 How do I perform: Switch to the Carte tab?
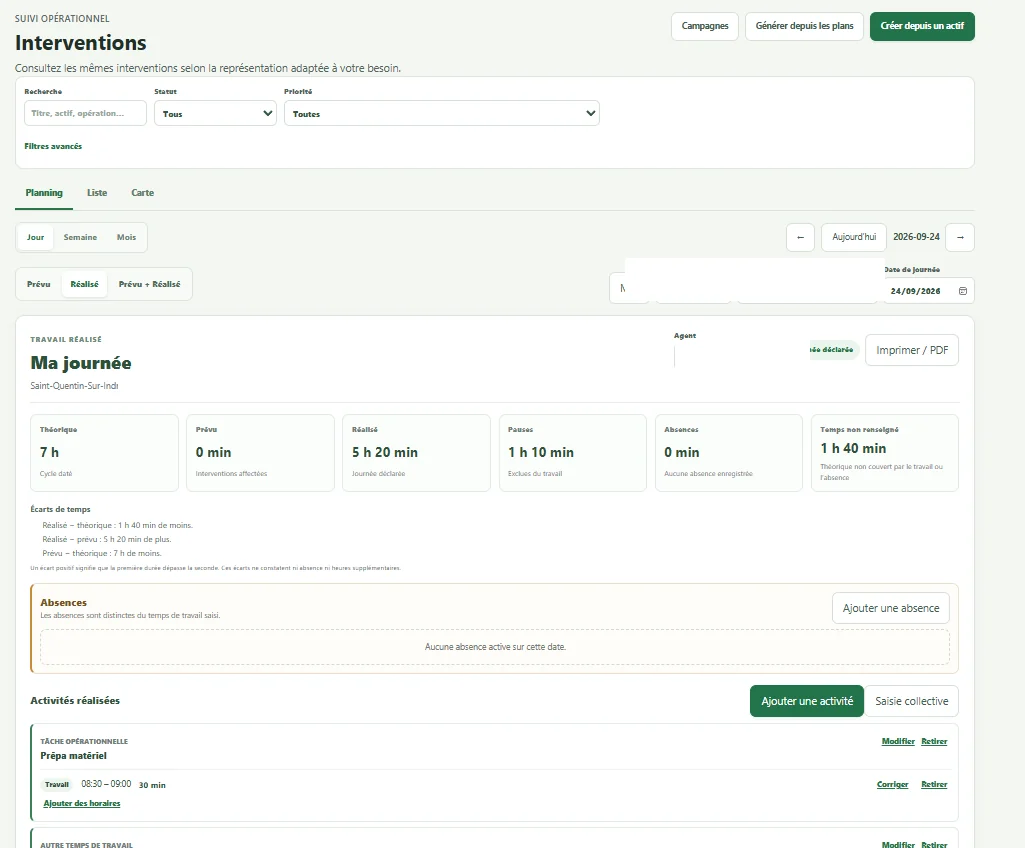pos(143,193)
